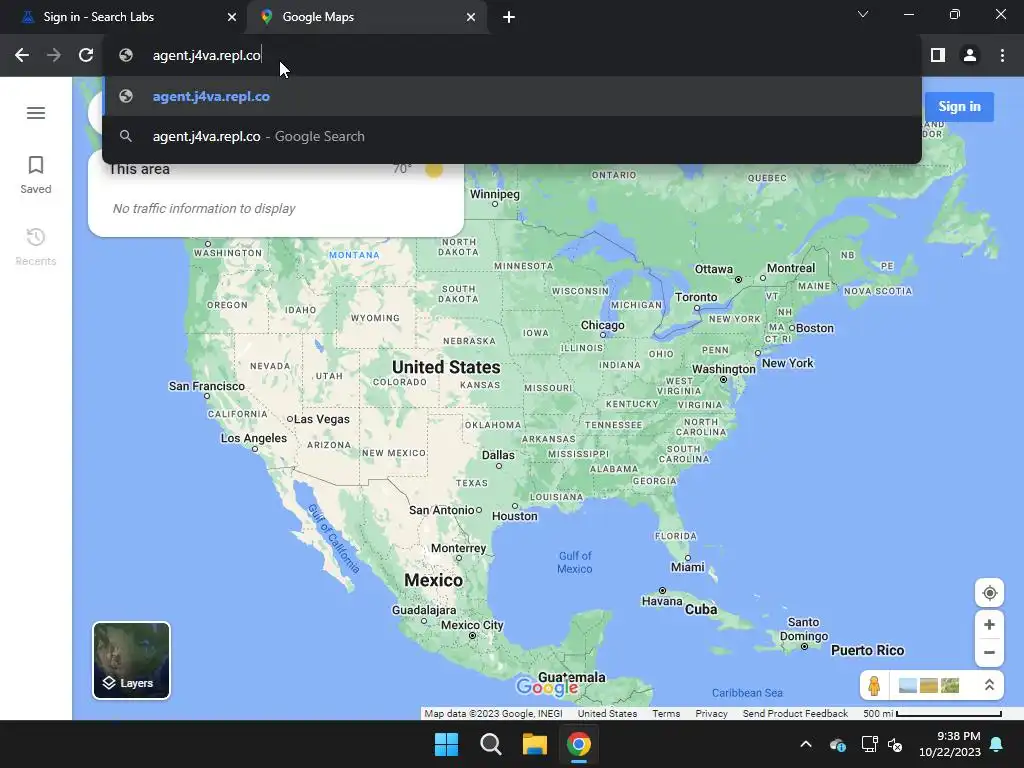Click Send Product Feedback link

(795, 714)
